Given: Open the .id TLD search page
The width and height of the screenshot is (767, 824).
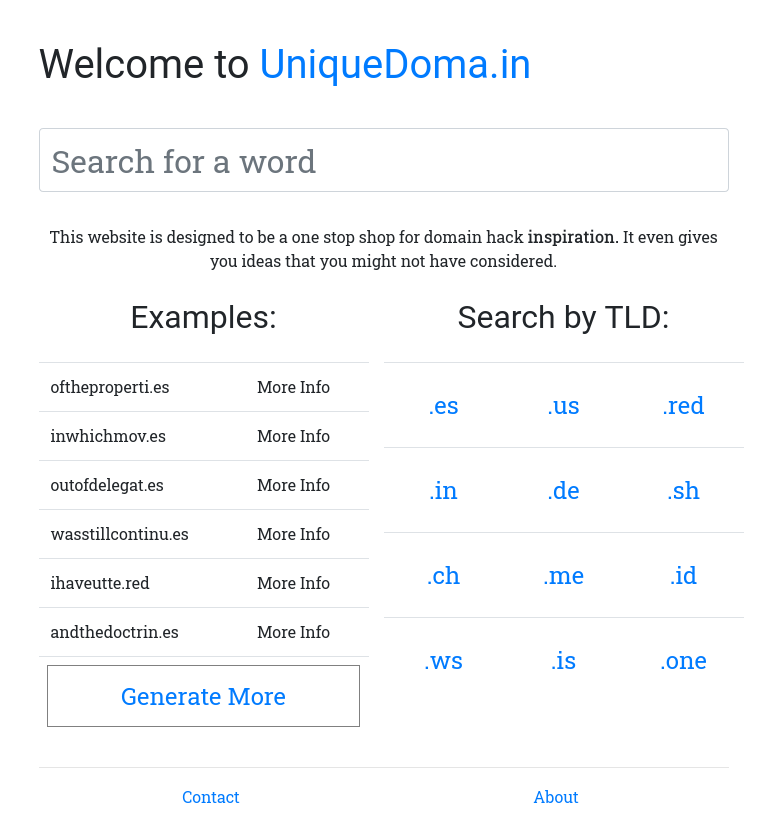Looking at the screenshot, I should coord(683,576).
